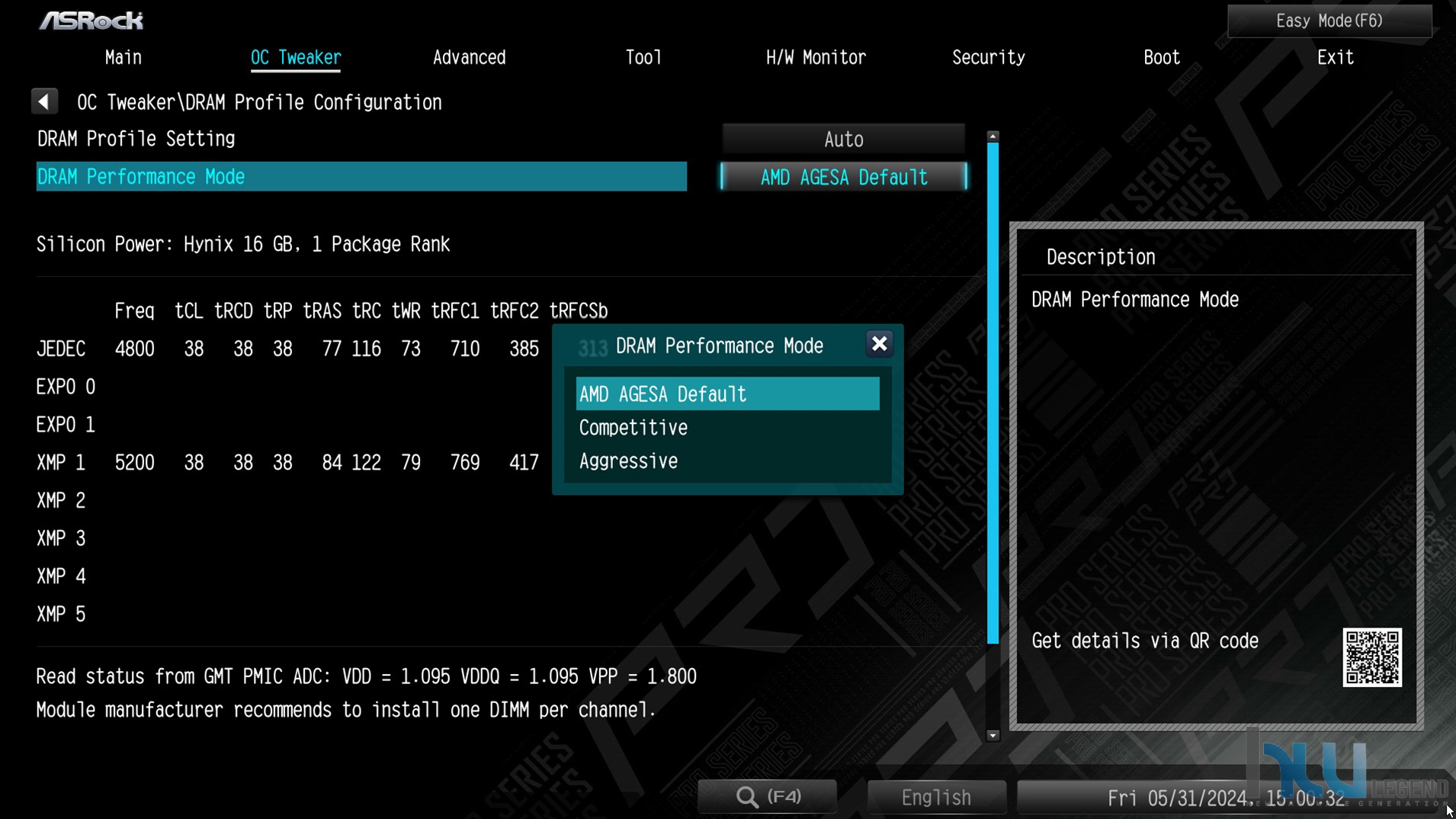Click the XMP 3 profile row

(x=61, y=539)
